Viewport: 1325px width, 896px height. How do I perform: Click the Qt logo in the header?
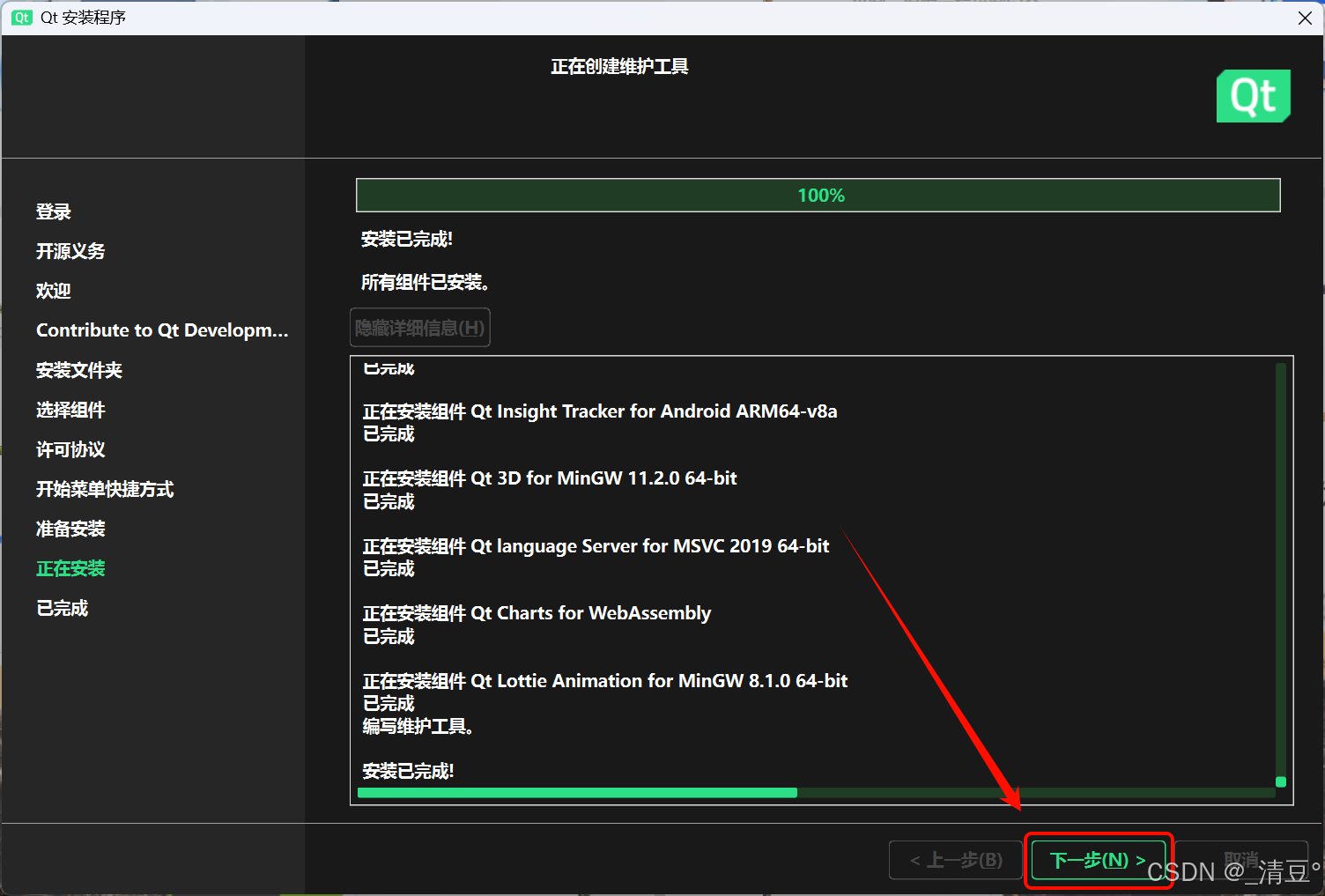click(x=1254, y=96)
